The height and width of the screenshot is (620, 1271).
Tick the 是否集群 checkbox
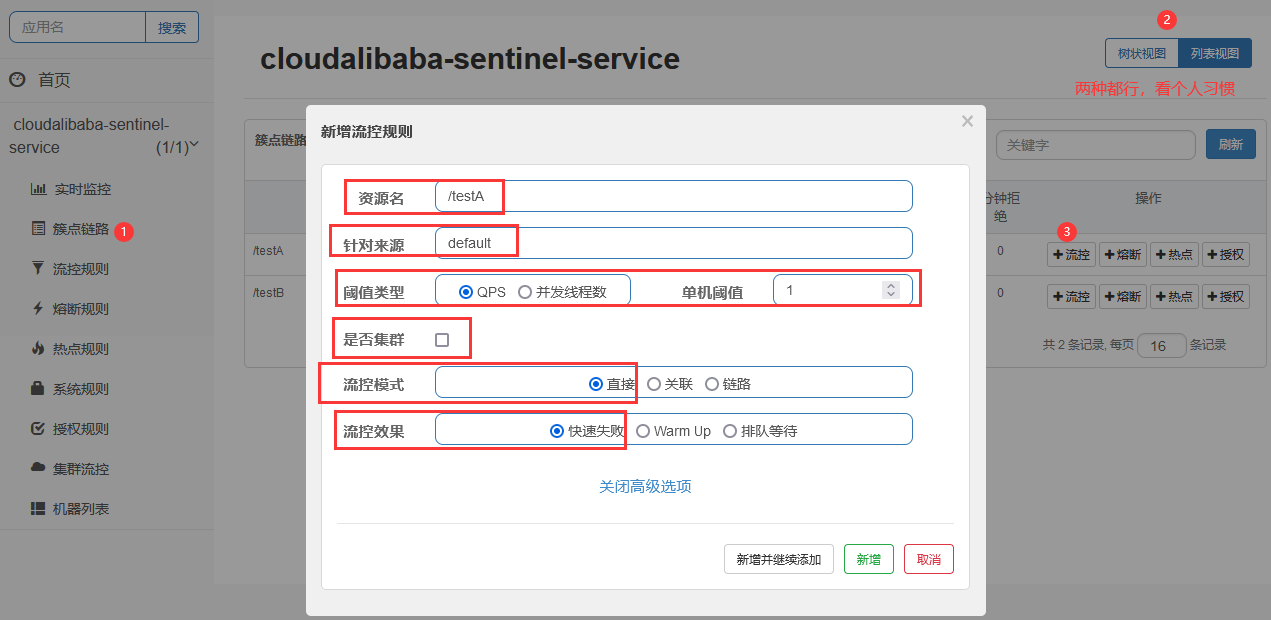(x=442, y=340)
